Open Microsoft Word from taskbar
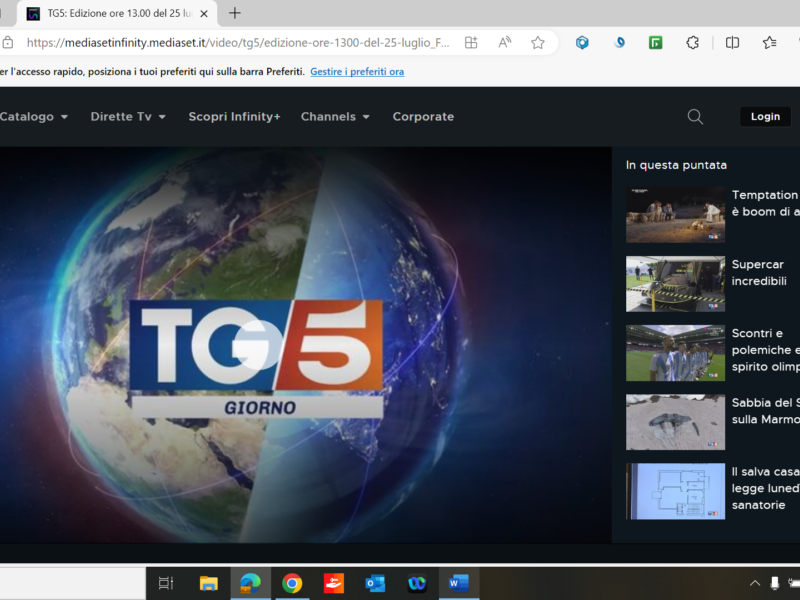 tap(459, 583)
